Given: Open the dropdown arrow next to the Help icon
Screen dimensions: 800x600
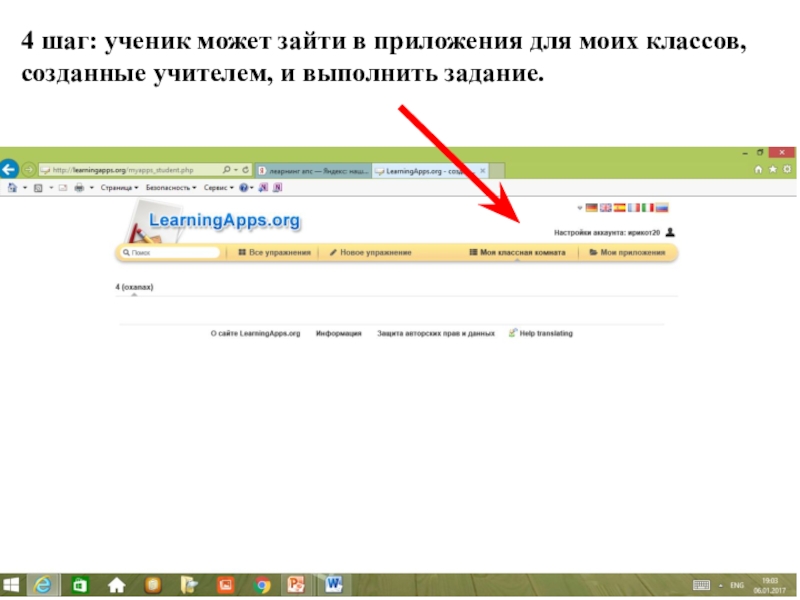Looking at the screenshot, I should [252, 188].
